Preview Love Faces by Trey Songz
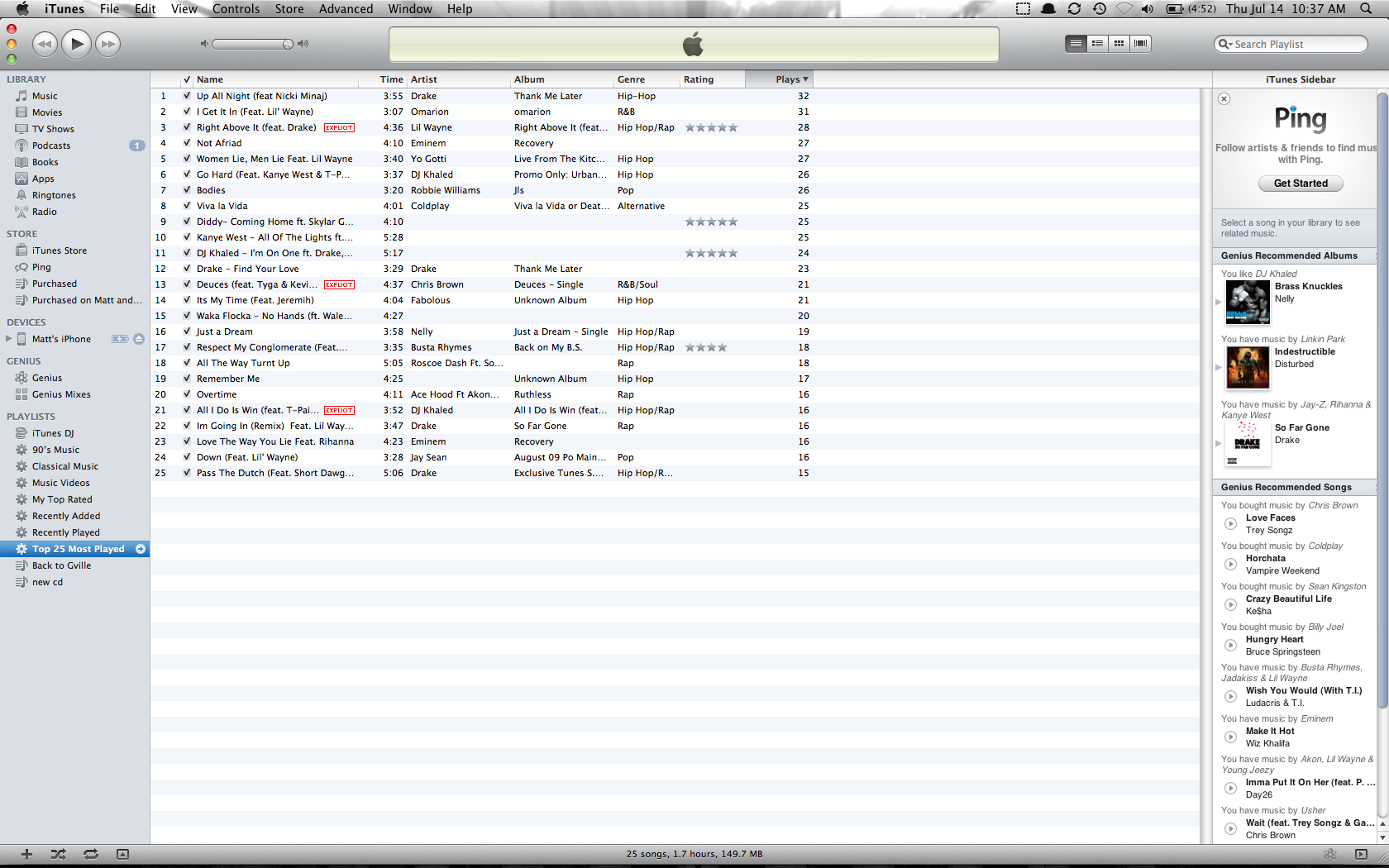The width and height of the screenshot is (1389, 868). pos(1230,524)
